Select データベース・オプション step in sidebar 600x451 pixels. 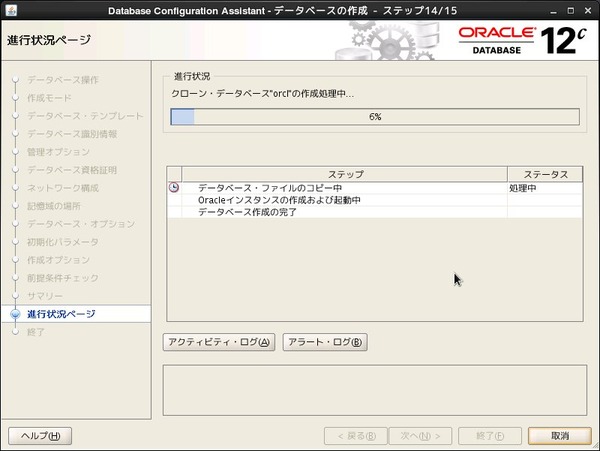[81, 224]
